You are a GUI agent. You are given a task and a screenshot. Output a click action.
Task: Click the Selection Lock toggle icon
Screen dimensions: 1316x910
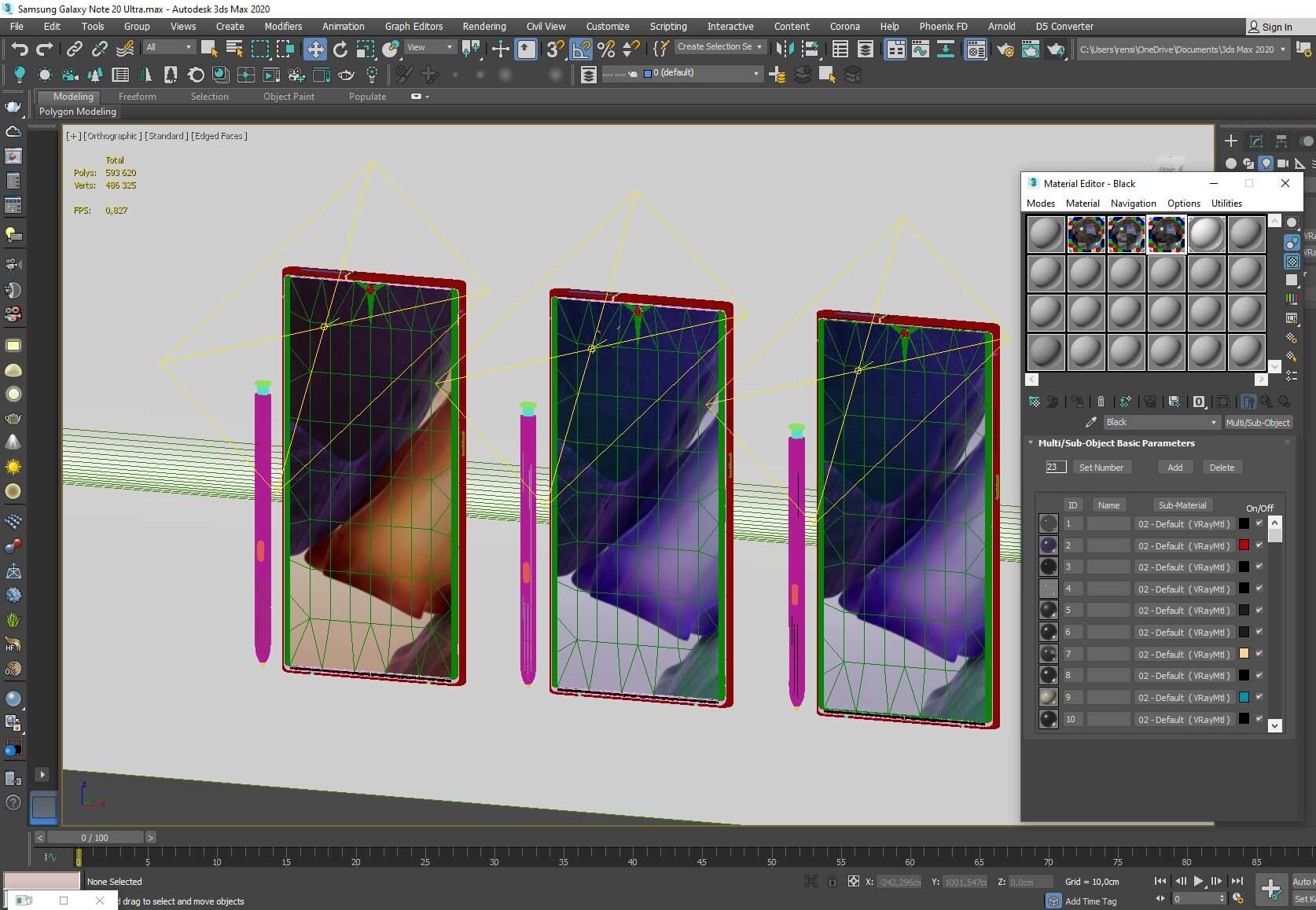[832, 882]
